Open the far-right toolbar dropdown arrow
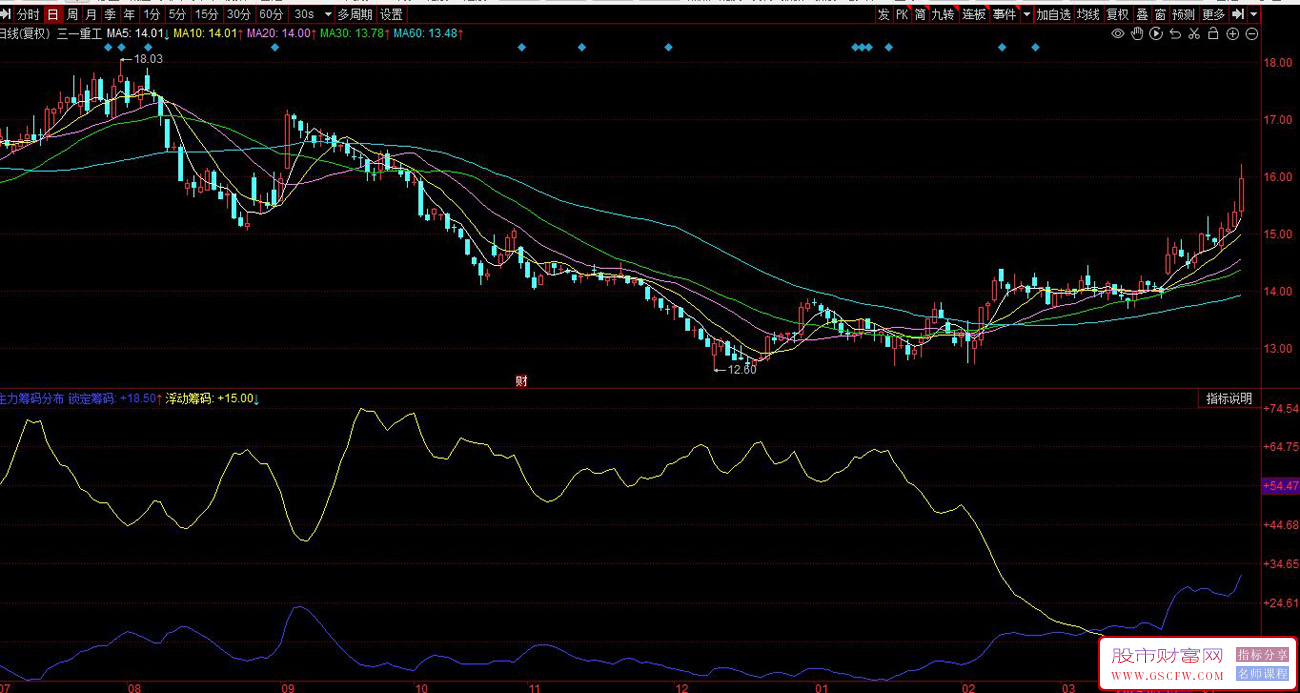 coord(1254,15)
